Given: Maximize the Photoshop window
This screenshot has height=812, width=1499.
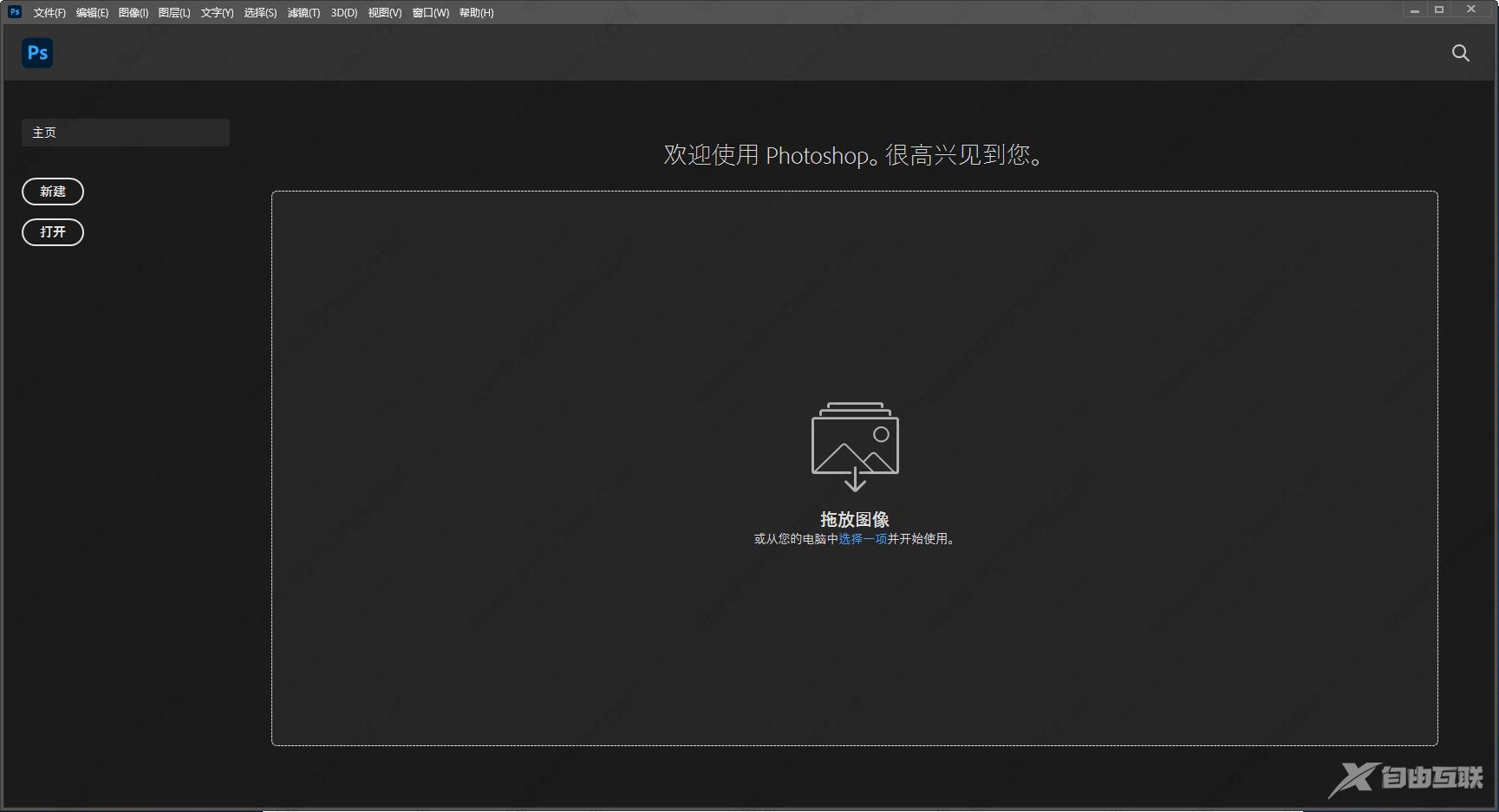Looking at the screenshot, I should click(1439, 10).
